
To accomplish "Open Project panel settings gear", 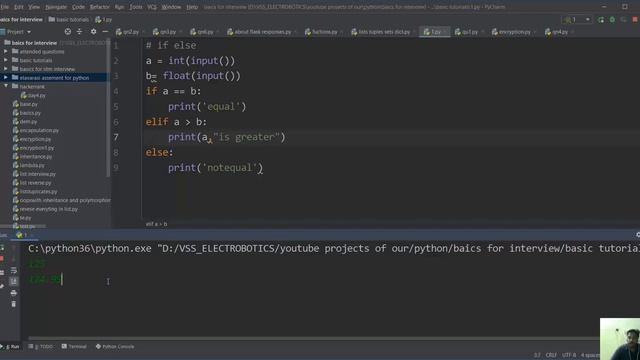I will tap(93, 31).
